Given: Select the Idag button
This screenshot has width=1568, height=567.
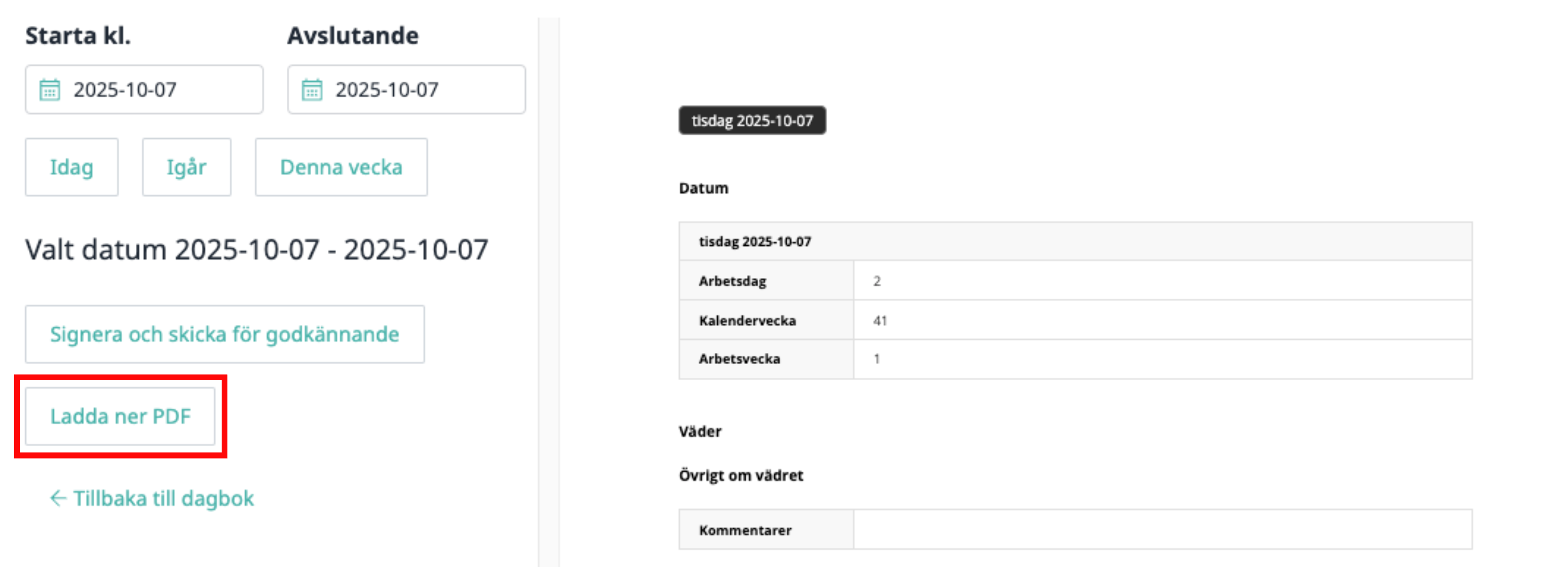Looking at the screenshot, I should click(72, 167).
